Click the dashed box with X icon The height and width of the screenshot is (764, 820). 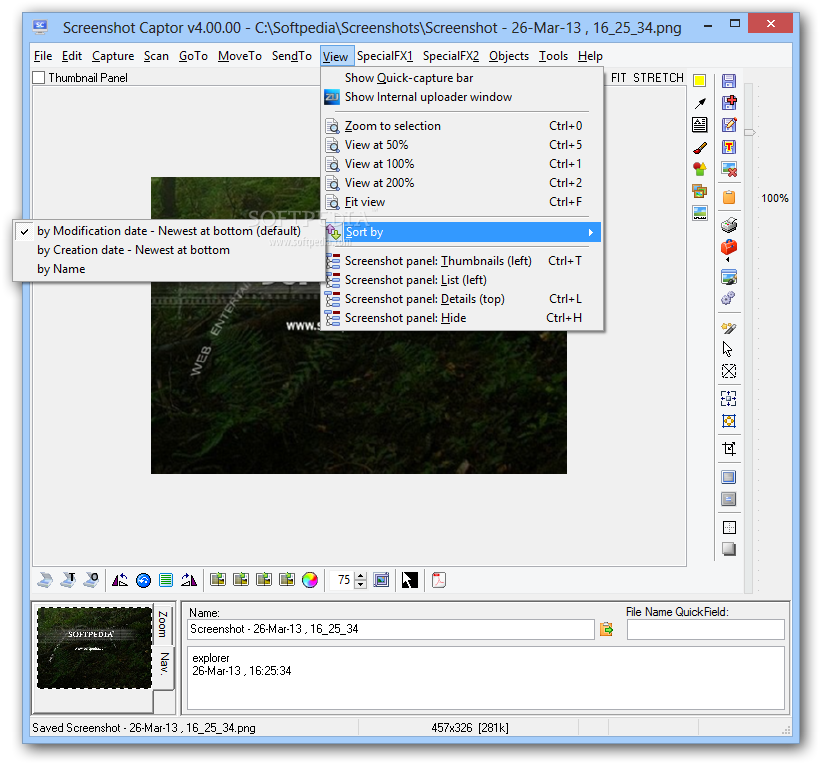[x=729, y=371]
